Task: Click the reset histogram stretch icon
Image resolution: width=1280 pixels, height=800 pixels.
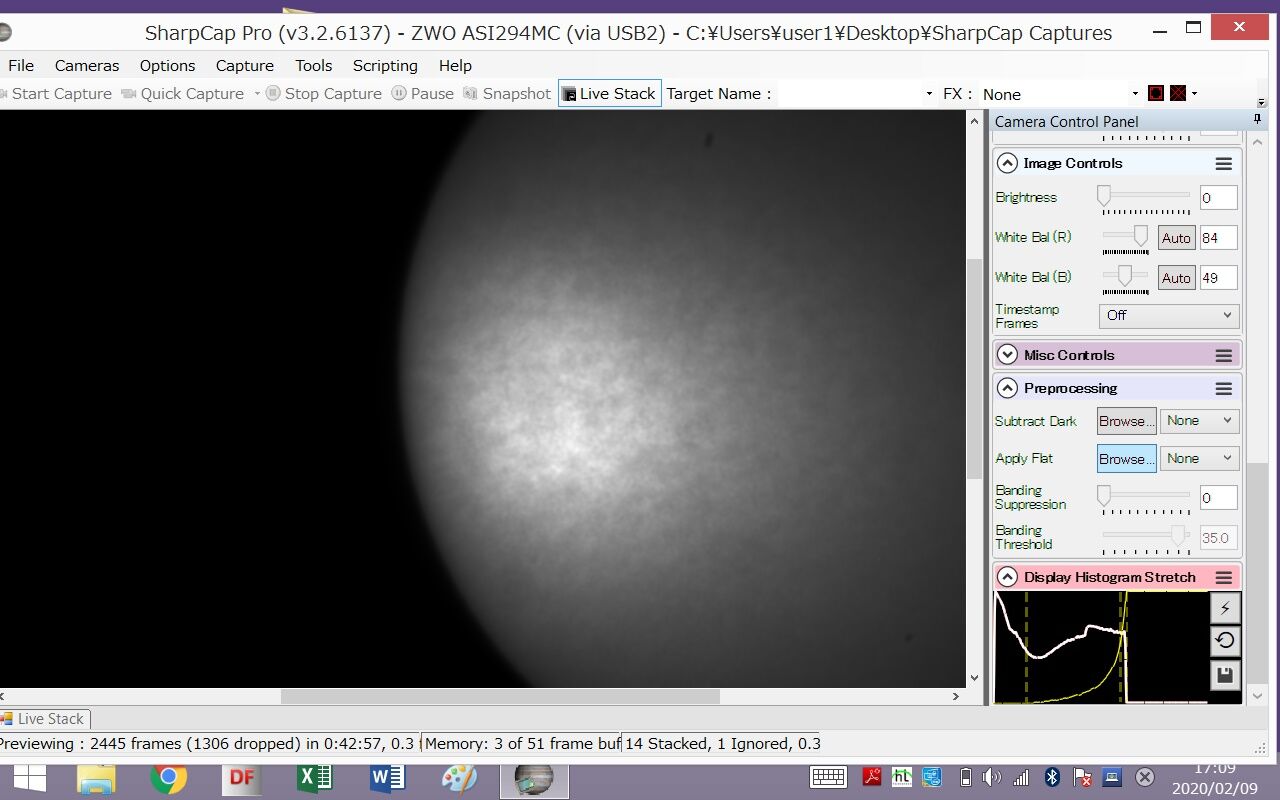Action: pos(1225,641)
